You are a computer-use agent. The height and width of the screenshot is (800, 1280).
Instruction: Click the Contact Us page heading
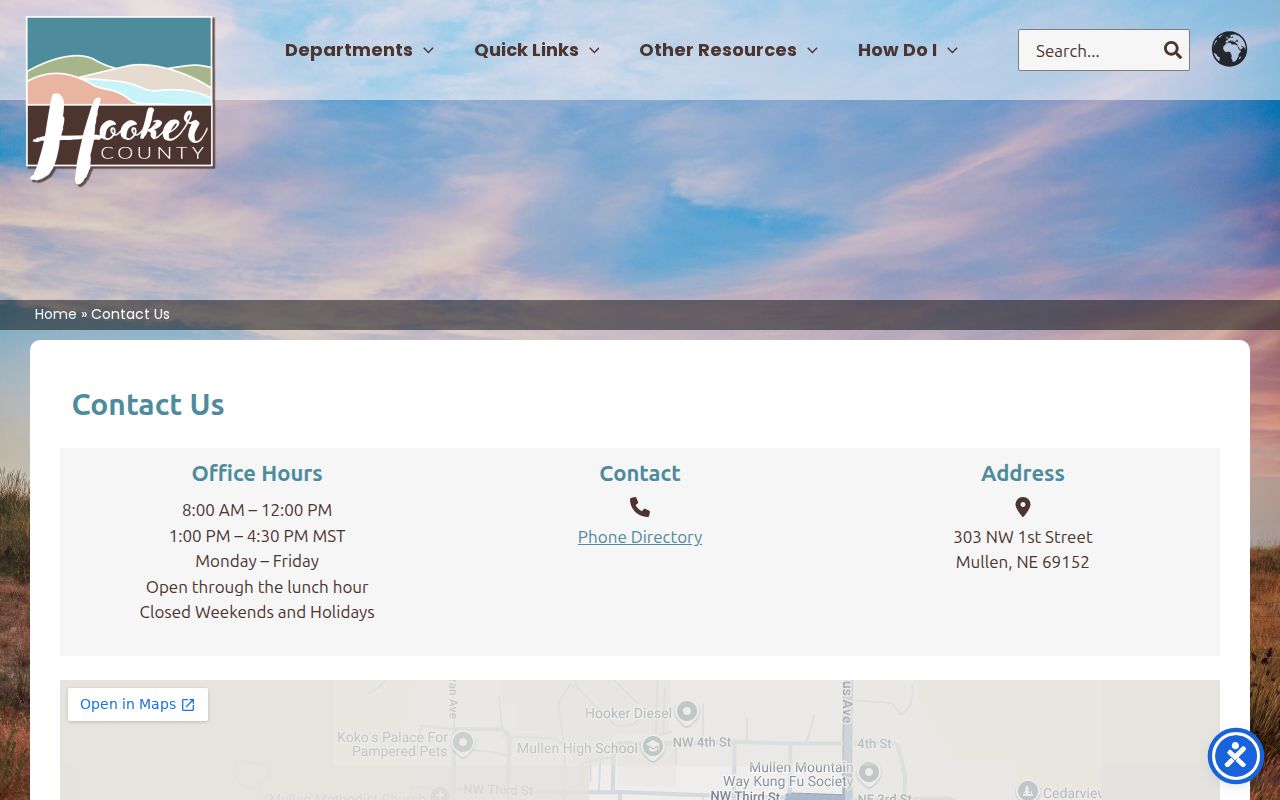coord(148,404)
